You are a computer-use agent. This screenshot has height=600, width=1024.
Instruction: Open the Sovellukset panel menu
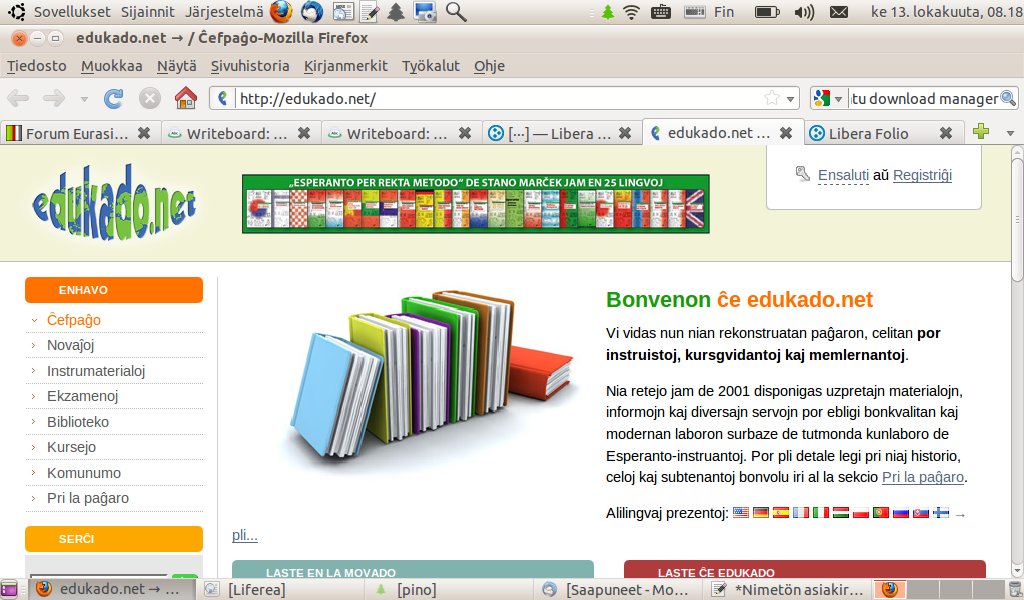72,12
